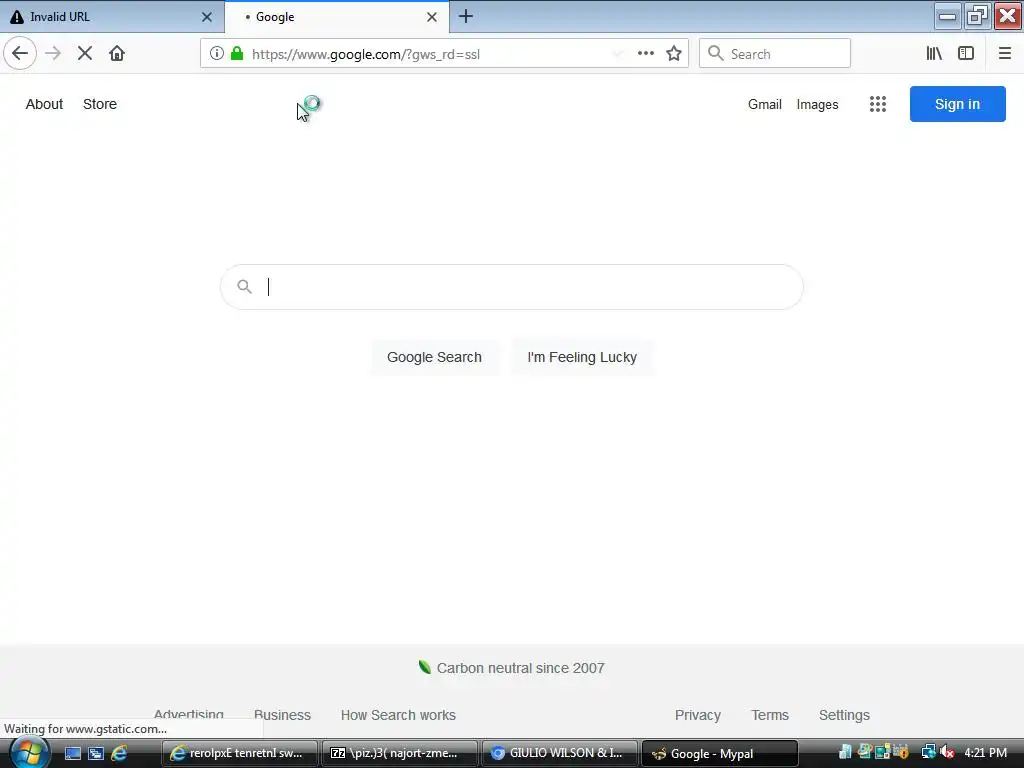The height and width of the screenshot is (768, 1024).
Task: Click I'm Feeling Lucky button
Action: click(582, 357)
